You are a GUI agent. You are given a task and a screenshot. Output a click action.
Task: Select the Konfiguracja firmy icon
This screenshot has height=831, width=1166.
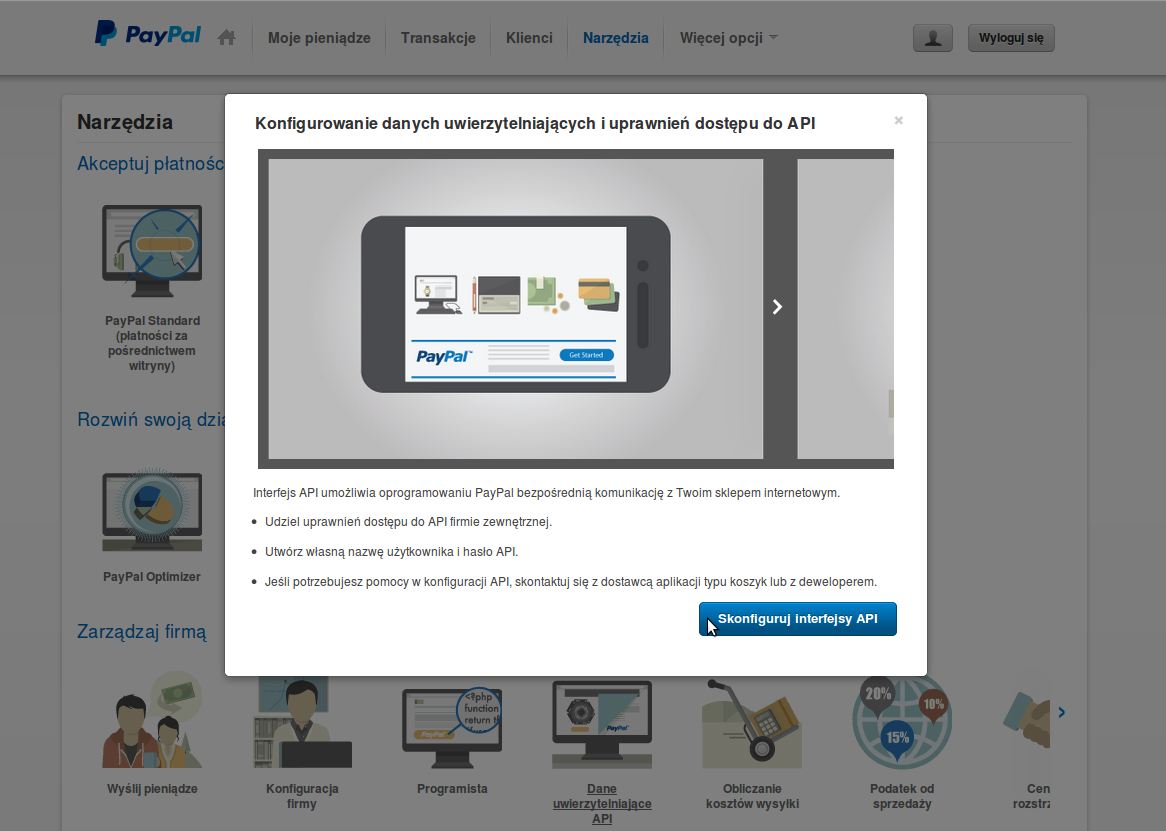click(x=302, y=722)
